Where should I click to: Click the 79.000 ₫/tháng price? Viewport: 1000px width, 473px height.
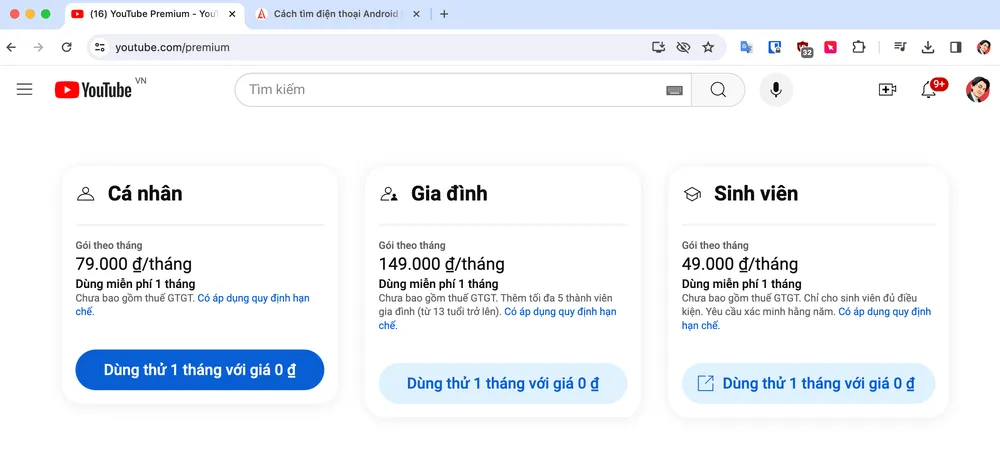click(x=133, y=264)
